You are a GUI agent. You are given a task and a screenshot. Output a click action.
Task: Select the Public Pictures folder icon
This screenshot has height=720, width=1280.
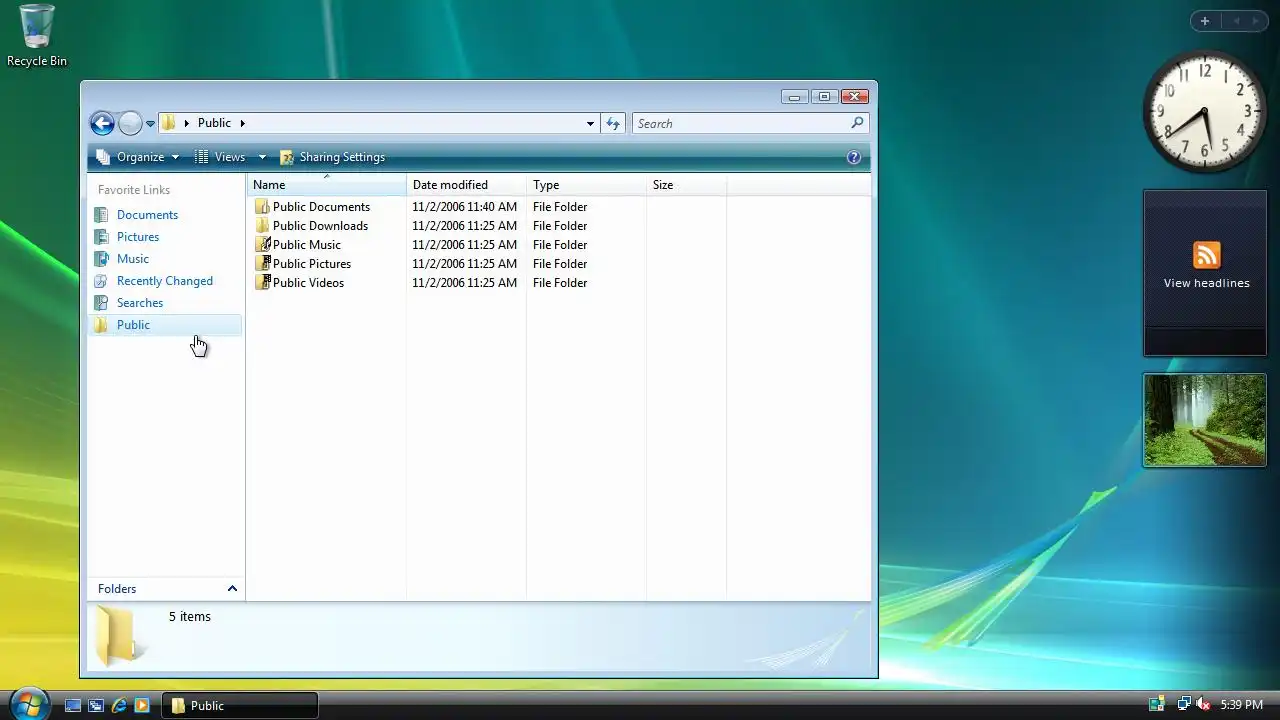[262, 264]
